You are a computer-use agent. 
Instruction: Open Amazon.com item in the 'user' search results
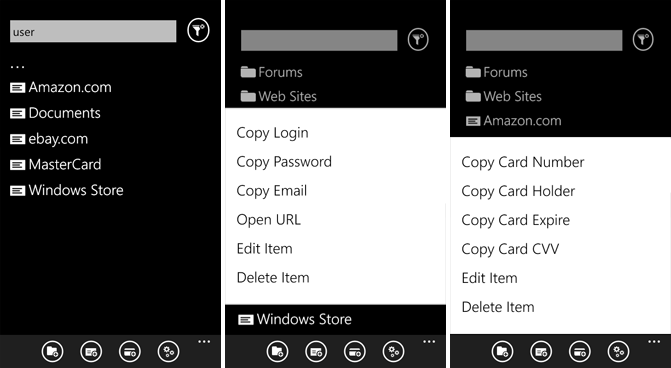(61, 87)
